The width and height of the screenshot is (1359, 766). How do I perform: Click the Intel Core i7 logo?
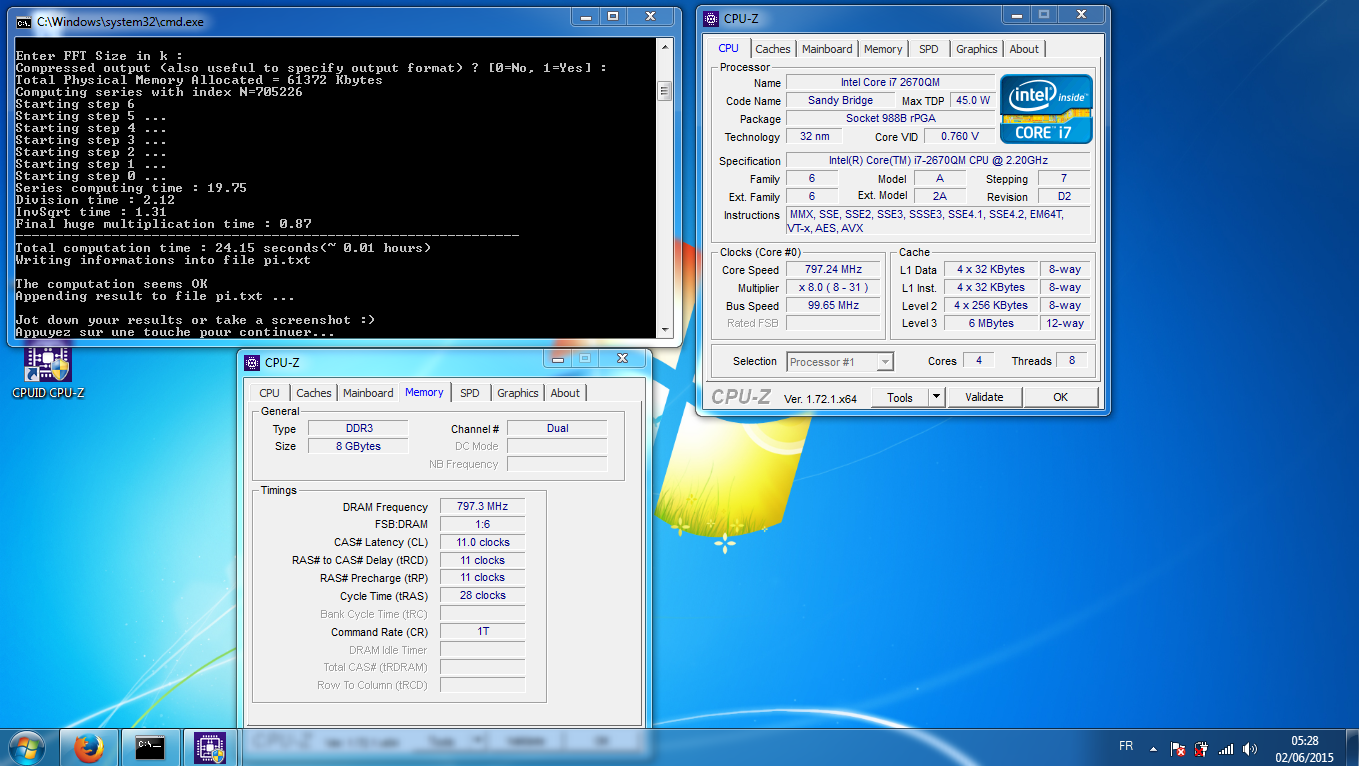point(1046,109)
